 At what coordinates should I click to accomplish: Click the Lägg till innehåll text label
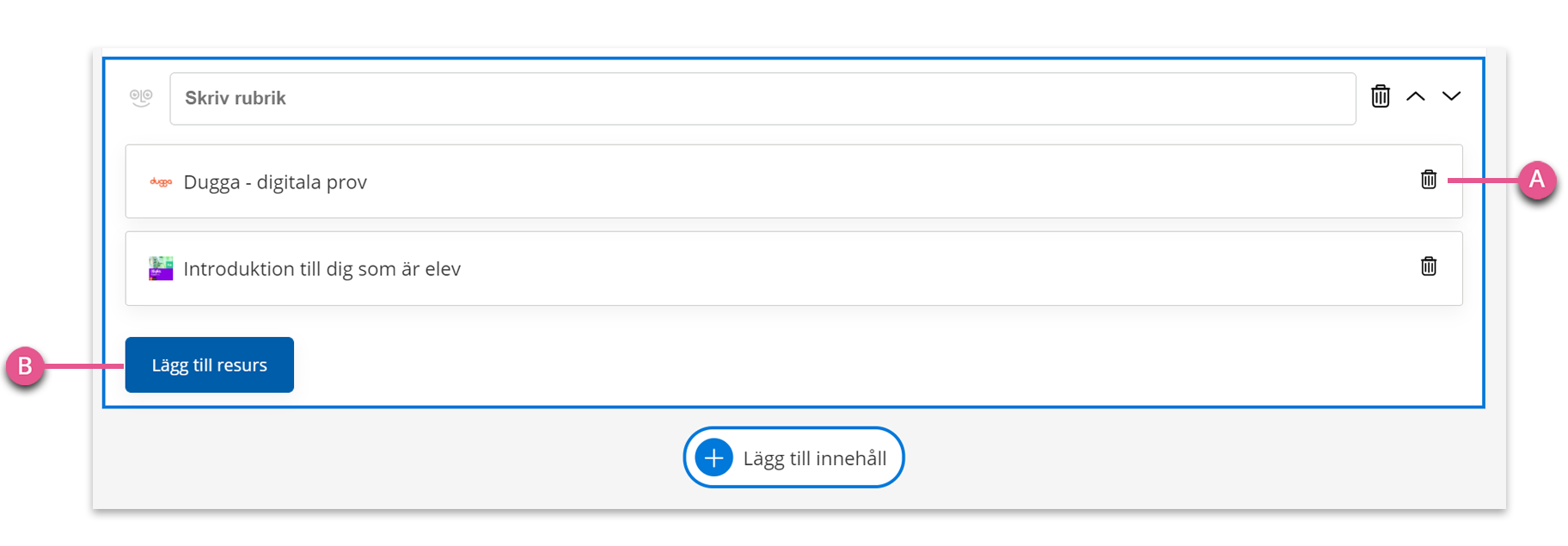[815, 458]
